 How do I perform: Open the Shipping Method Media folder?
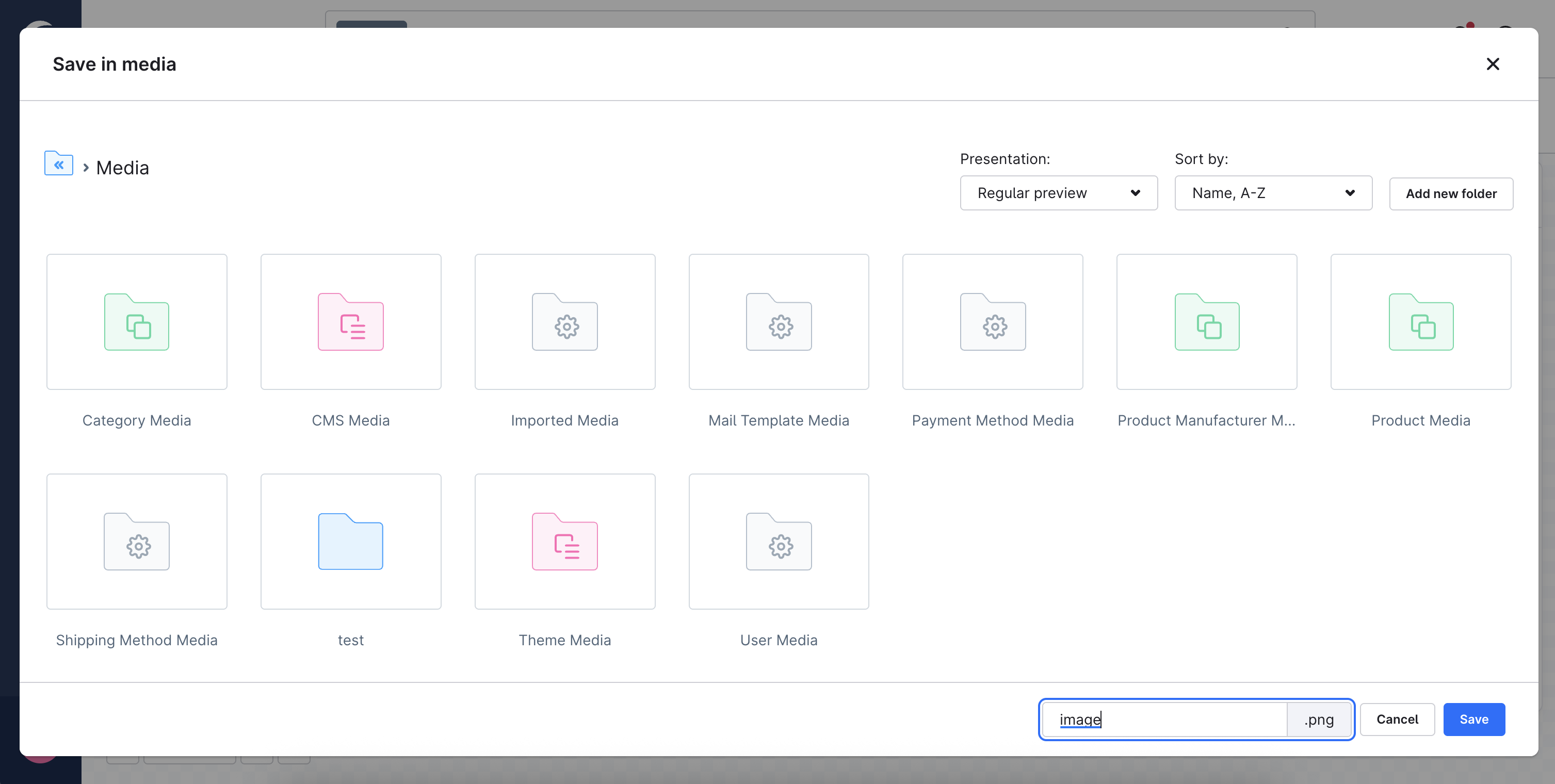[136, 542]
